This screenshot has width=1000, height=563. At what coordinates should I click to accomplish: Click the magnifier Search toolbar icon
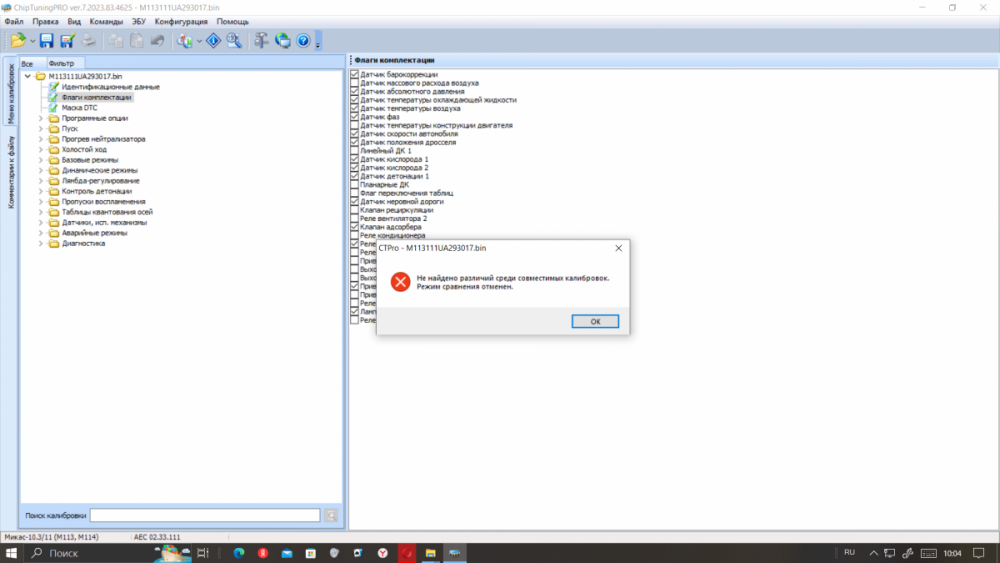(x=234, y=41)
